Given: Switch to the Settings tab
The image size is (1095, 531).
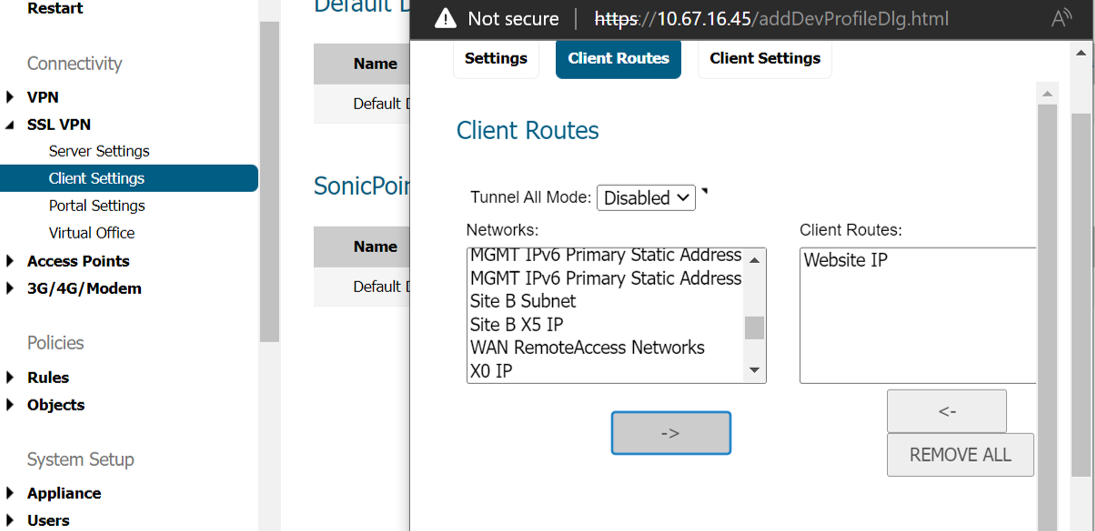Looking at the screenshot, I should pyautogui.click(x=495, y=59).
